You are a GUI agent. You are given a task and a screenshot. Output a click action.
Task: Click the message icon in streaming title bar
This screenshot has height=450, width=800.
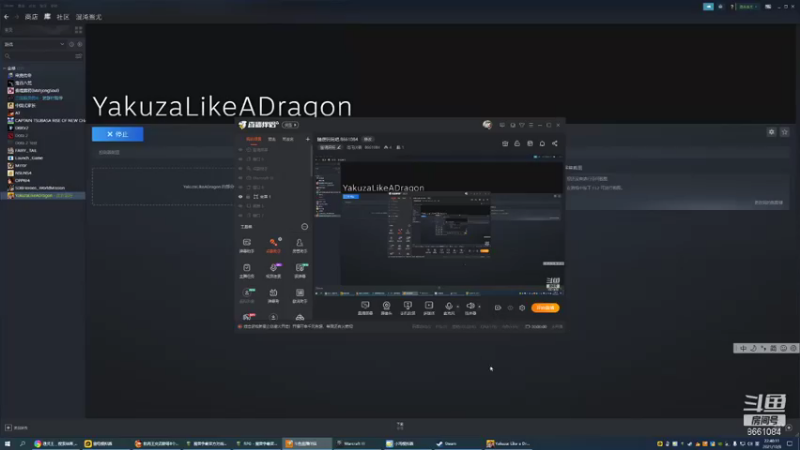[502, 125]
